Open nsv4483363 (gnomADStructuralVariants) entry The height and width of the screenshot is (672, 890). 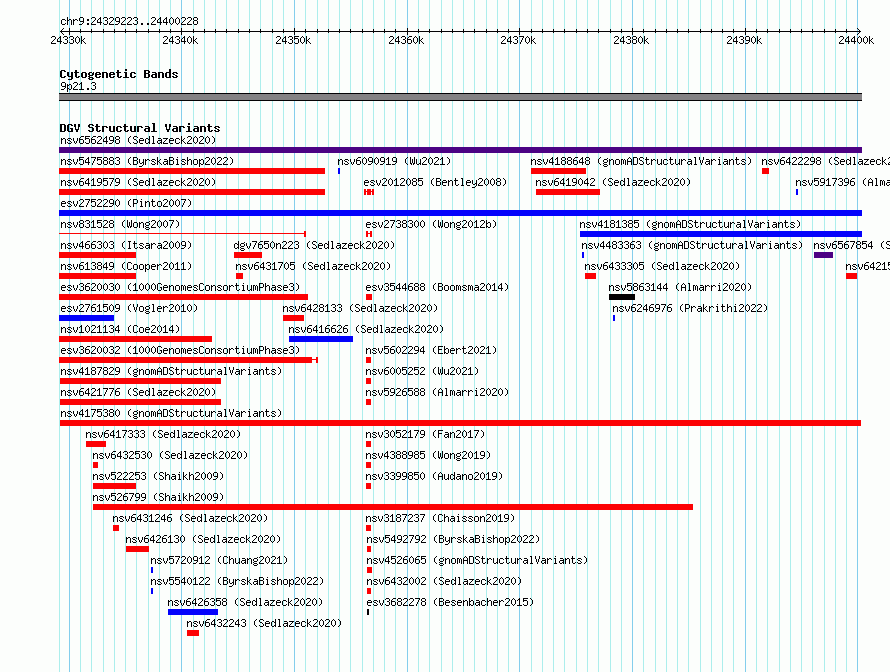point(692,245)
